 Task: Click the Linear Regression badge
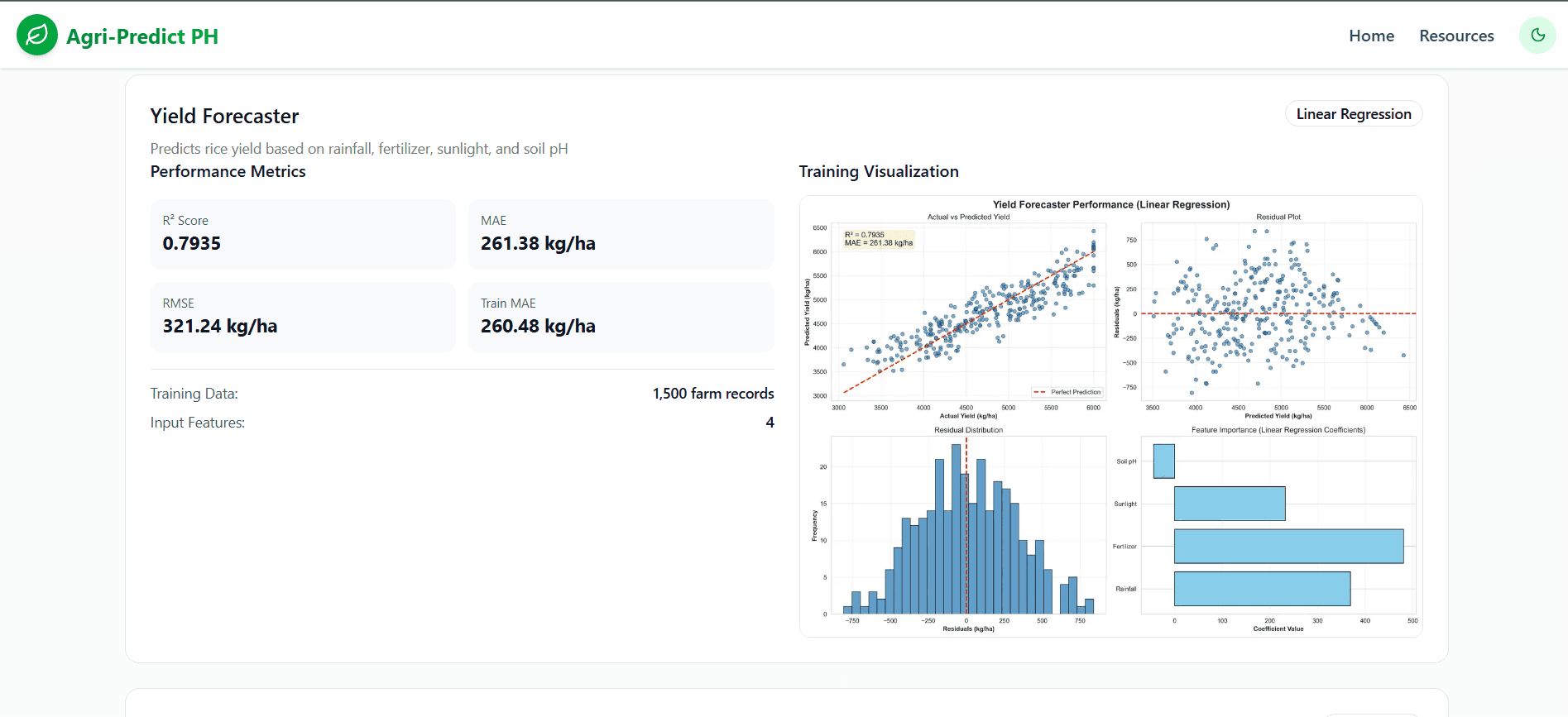(x=1354, y=114)
